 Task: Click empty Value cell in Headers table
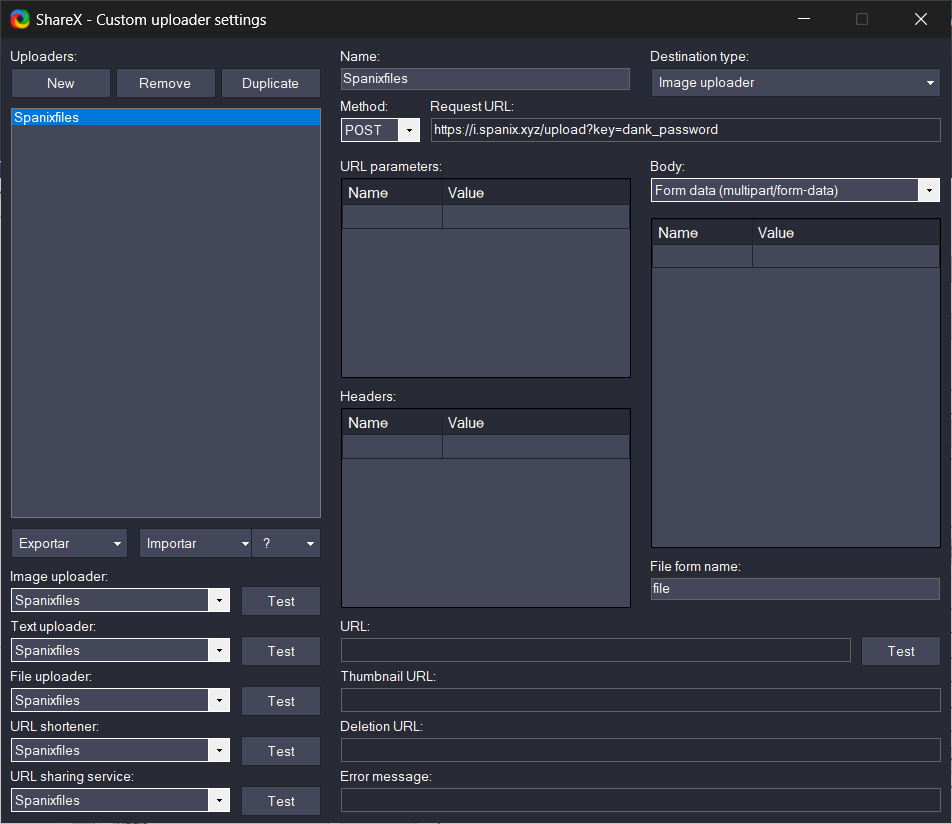tap(536, 447)
